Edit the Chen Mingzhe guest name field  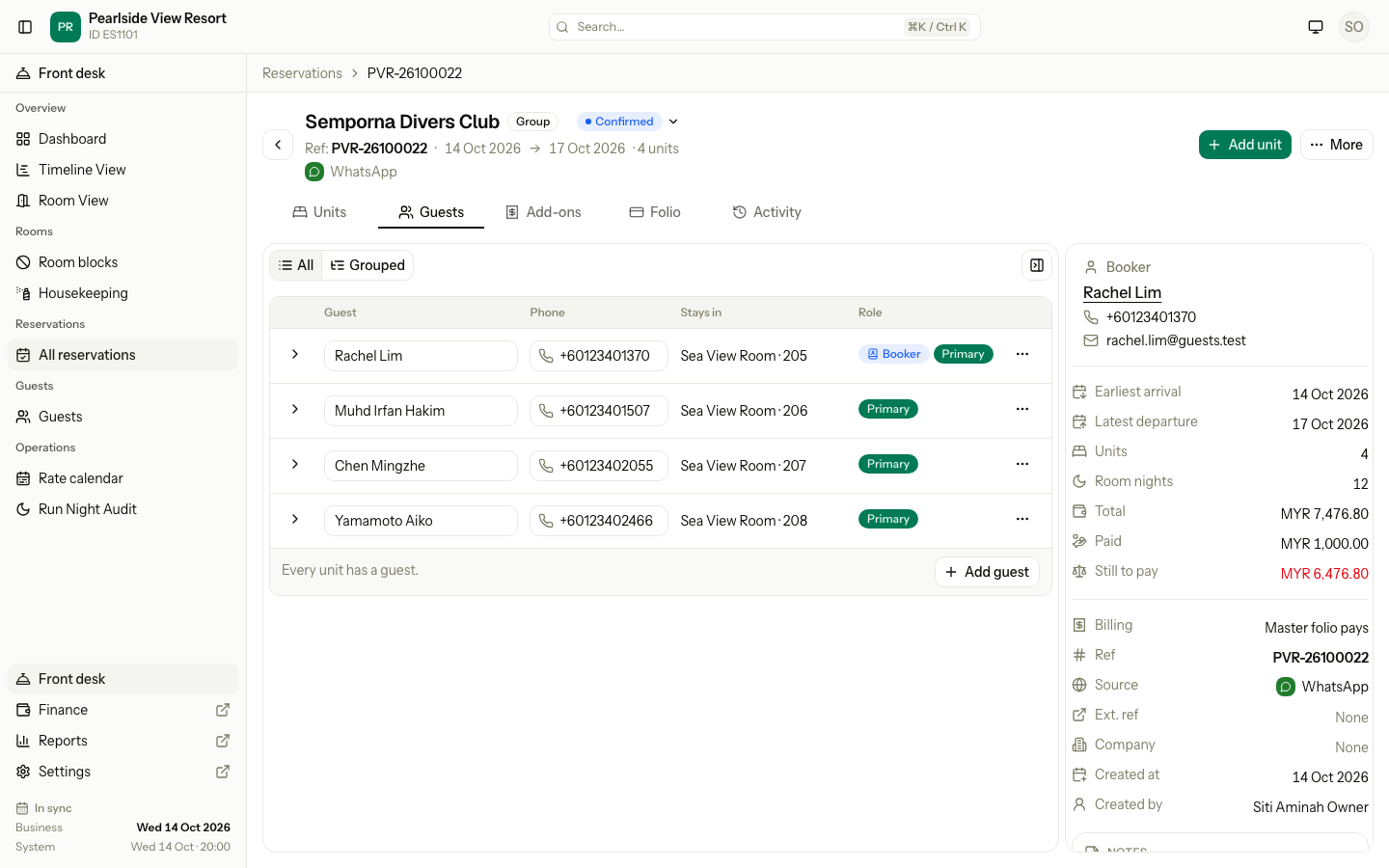(x=421, y=466)
